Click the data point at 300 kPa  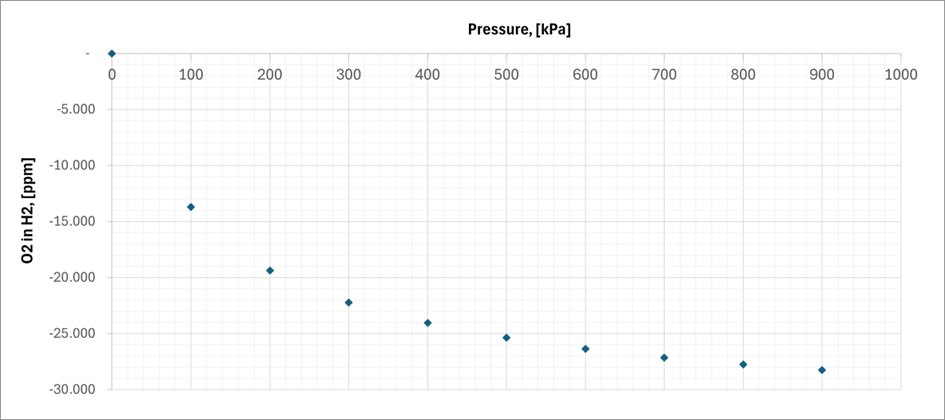(349, 303)
